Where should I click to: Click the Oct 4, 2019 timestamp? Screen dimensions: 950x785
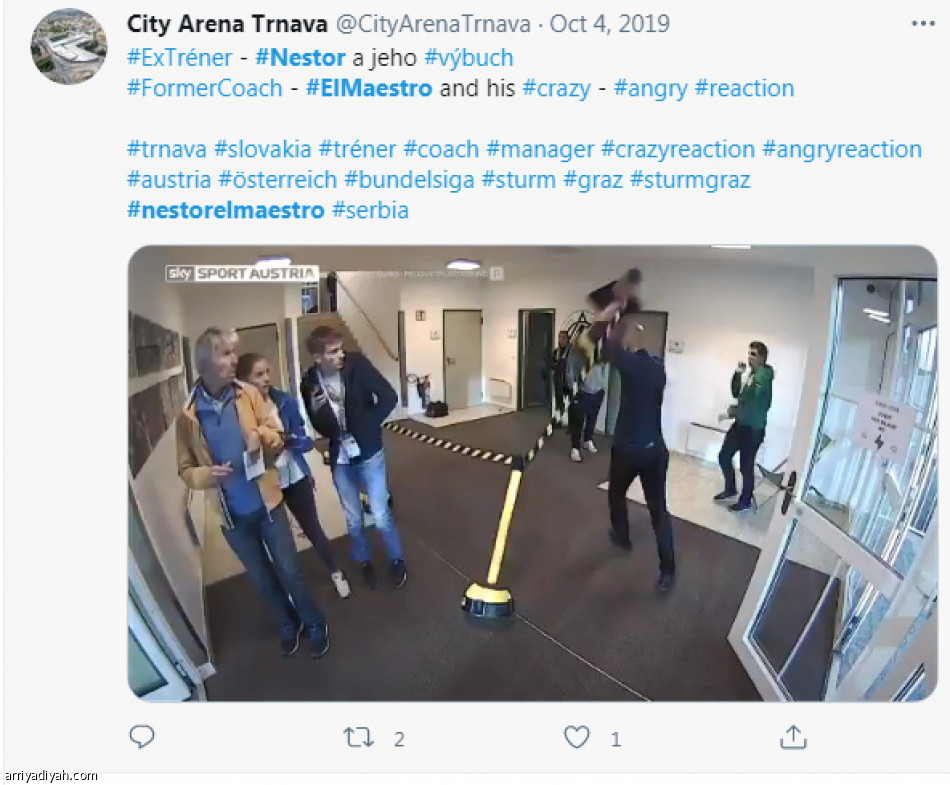(x=610, y=24)
